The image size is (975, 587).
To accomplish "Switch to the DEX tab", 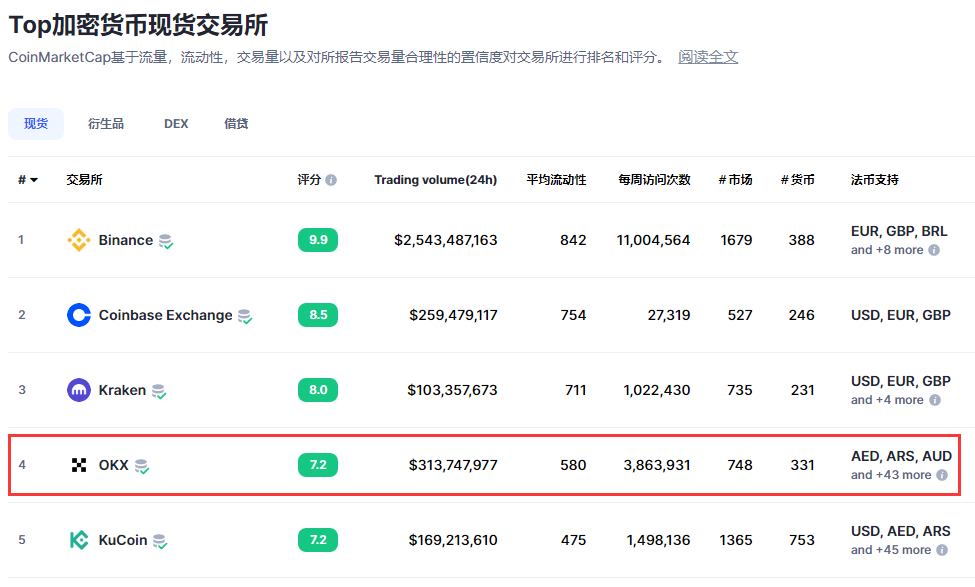I will [x=176, y=124].
